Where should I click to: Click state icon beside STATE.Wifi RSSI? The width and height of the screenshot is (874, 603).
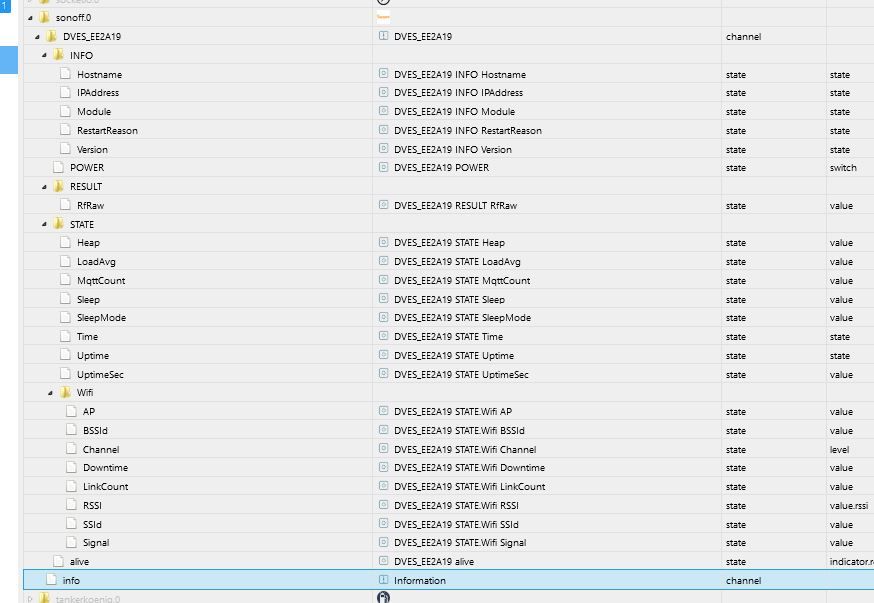(383, 504)
